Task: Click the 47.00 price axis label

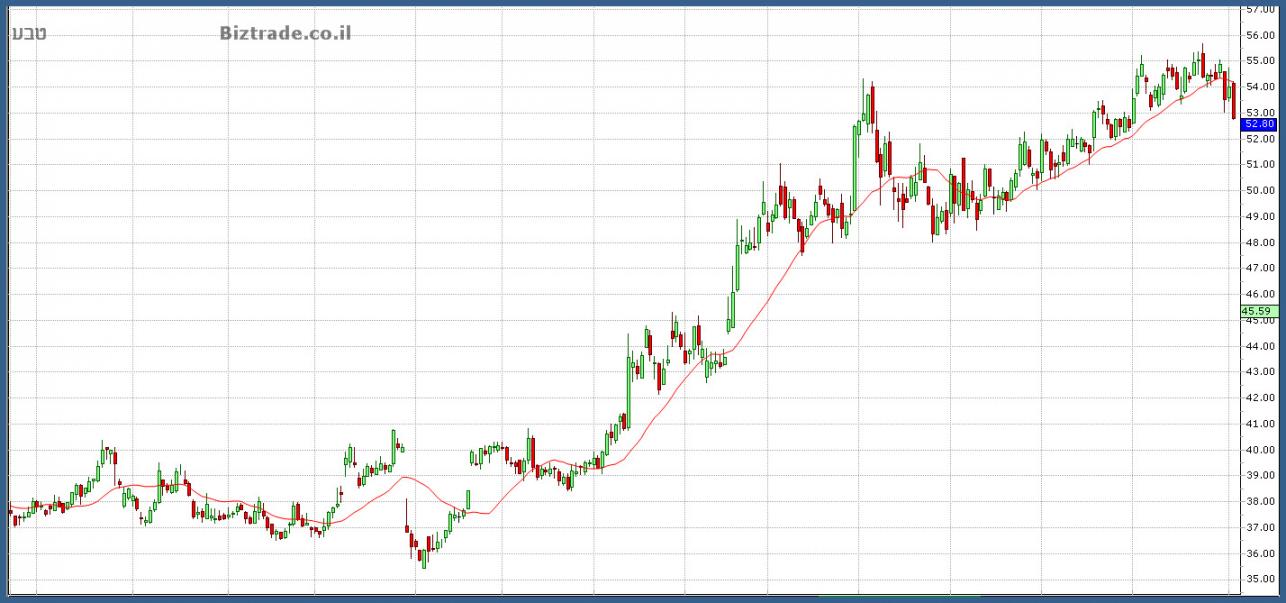Action: click(1259, 269)
